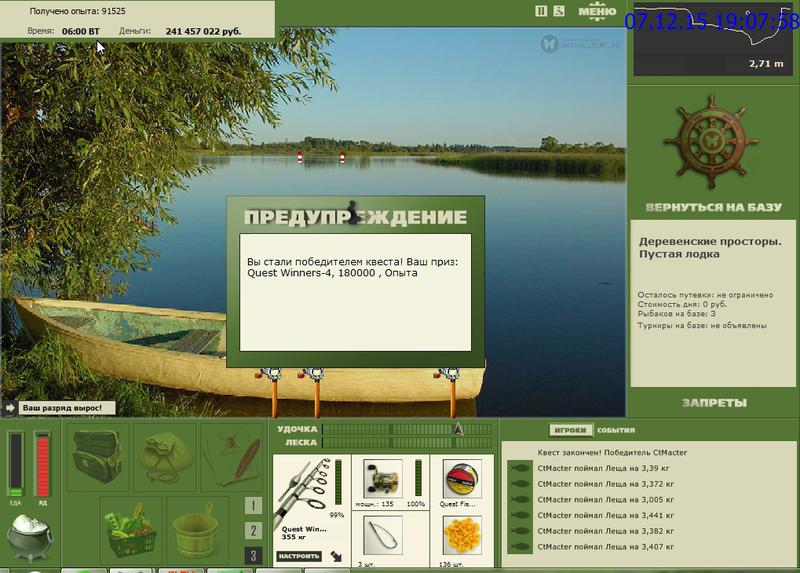This screenshot has height=573, width=800.
Task: Pause the game with the pause icon
Action: pyautogui.click(x=541, y=11)
